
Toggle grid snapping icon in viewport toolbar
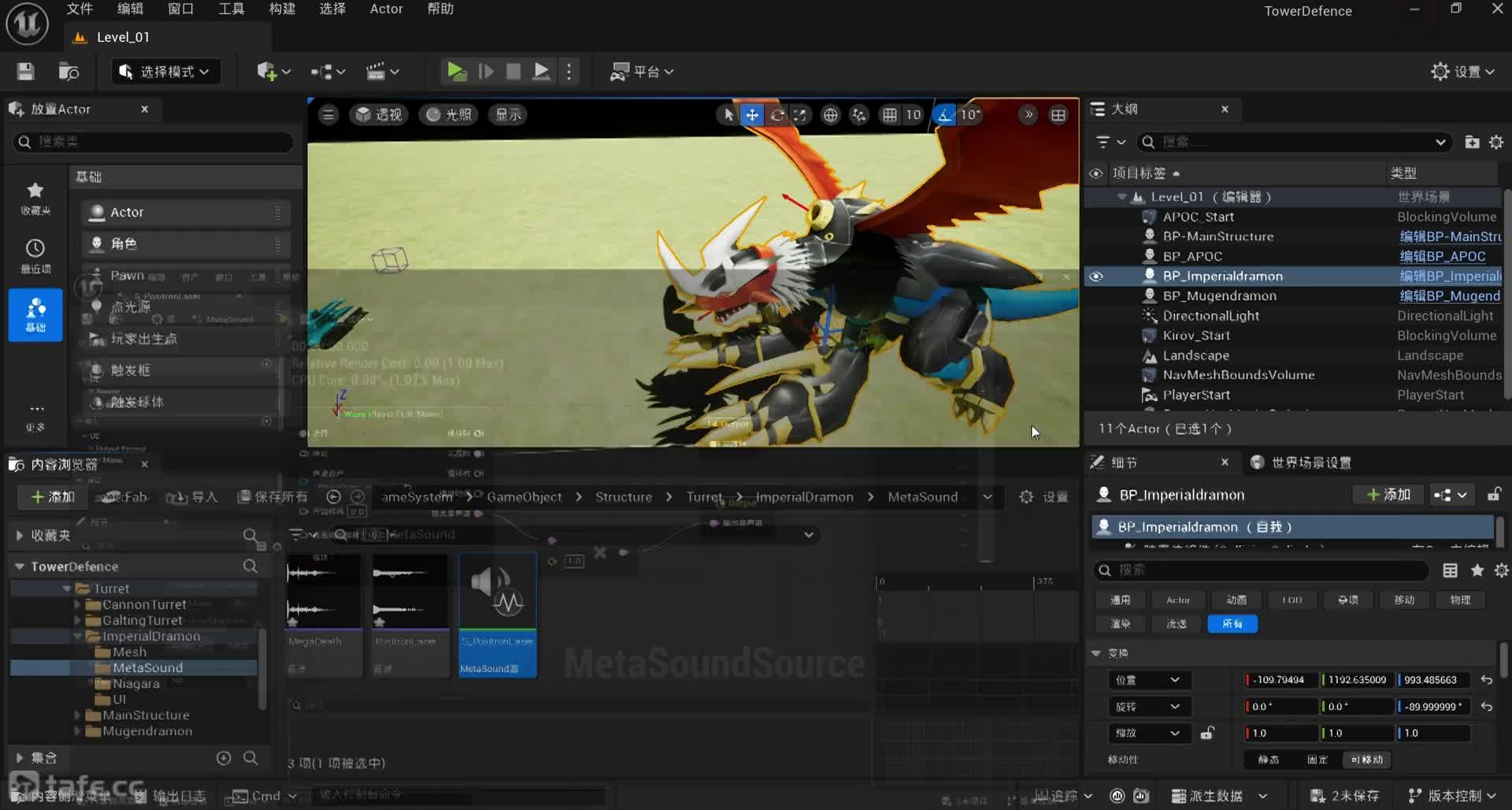889,115
